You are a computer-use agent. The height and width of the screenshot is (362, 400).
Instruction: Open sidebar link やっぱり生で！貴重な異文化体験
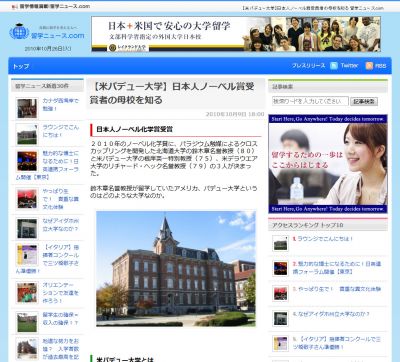click(x=61, y=199)
